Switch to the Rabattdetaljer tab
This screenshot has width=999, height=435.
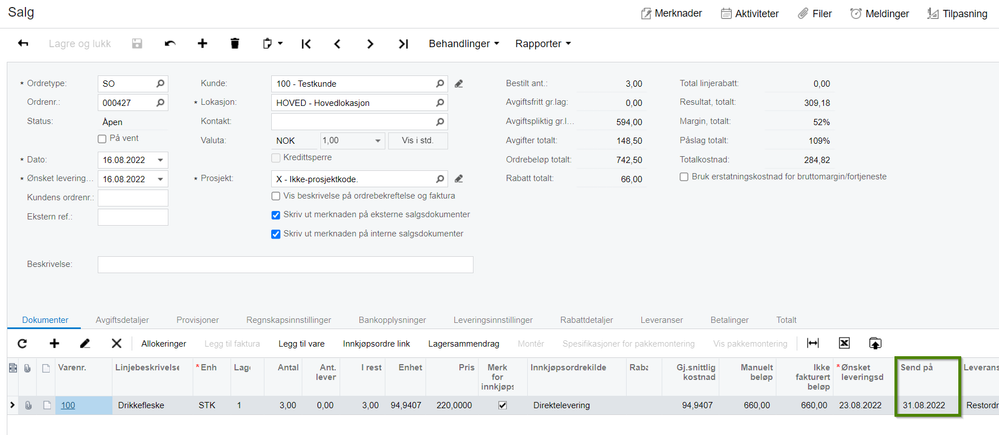point(586,320)
